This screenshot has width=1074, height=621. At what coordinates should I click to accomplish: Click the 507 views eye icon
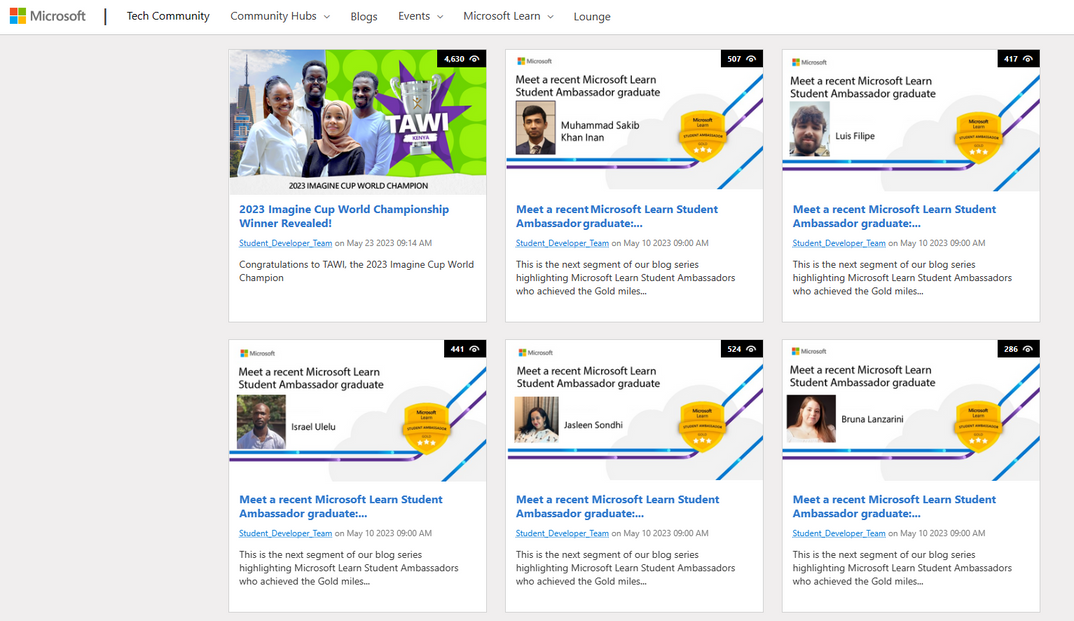coord(751,59)
